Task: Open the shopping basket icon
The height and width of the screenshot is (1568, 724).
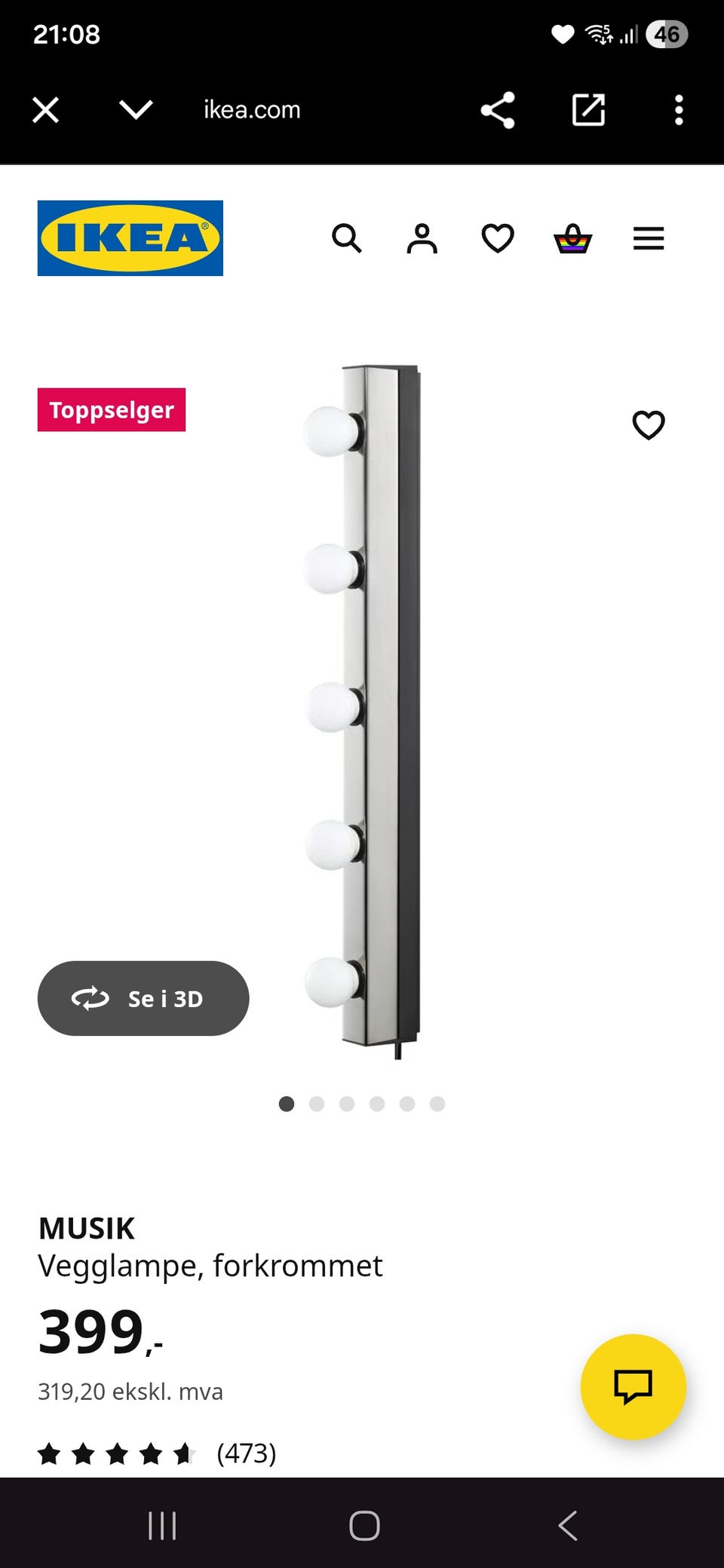Action: point(573,238)
